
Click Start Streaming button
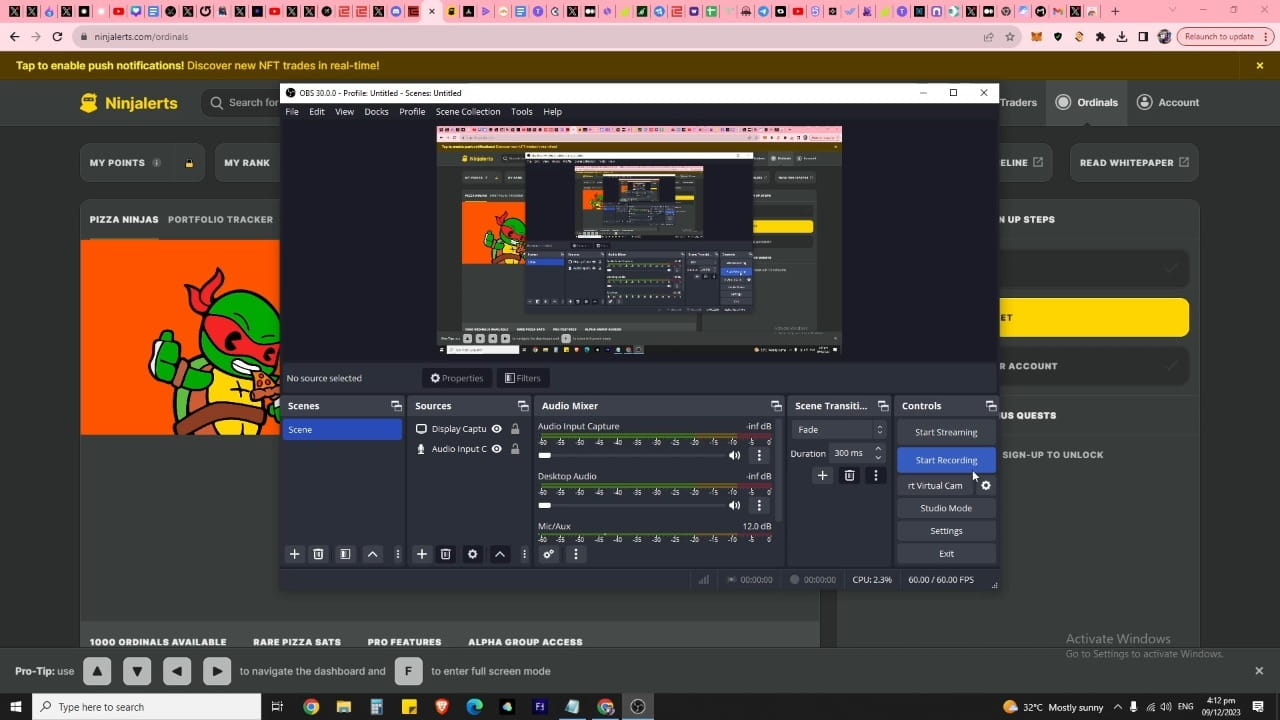(x=946, y=432)
